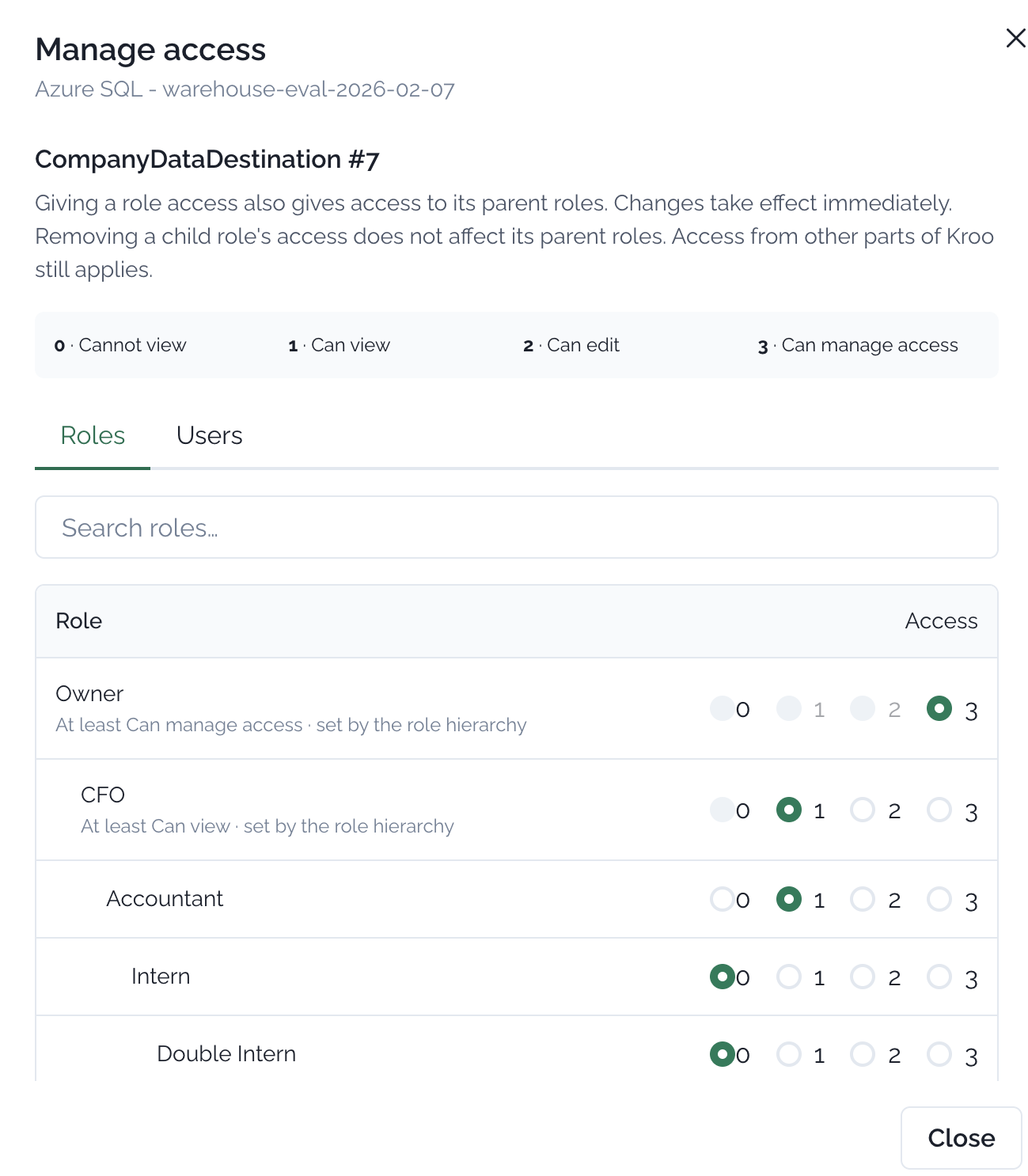Set CFO access to 0 Cannot view
This screenshot has width=1028, height=1176.
723,810
